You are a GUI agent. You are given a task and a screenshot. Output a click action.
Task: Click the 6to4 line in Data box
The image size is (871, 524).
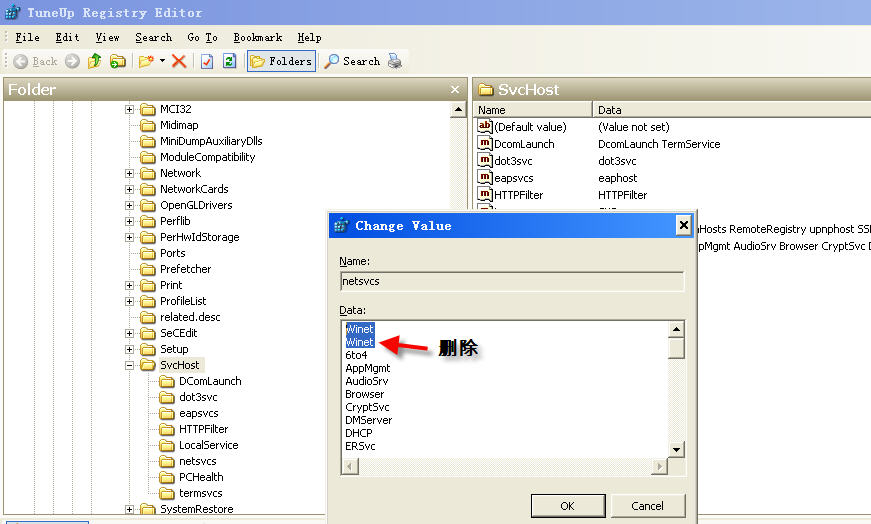tap(356, 355)
